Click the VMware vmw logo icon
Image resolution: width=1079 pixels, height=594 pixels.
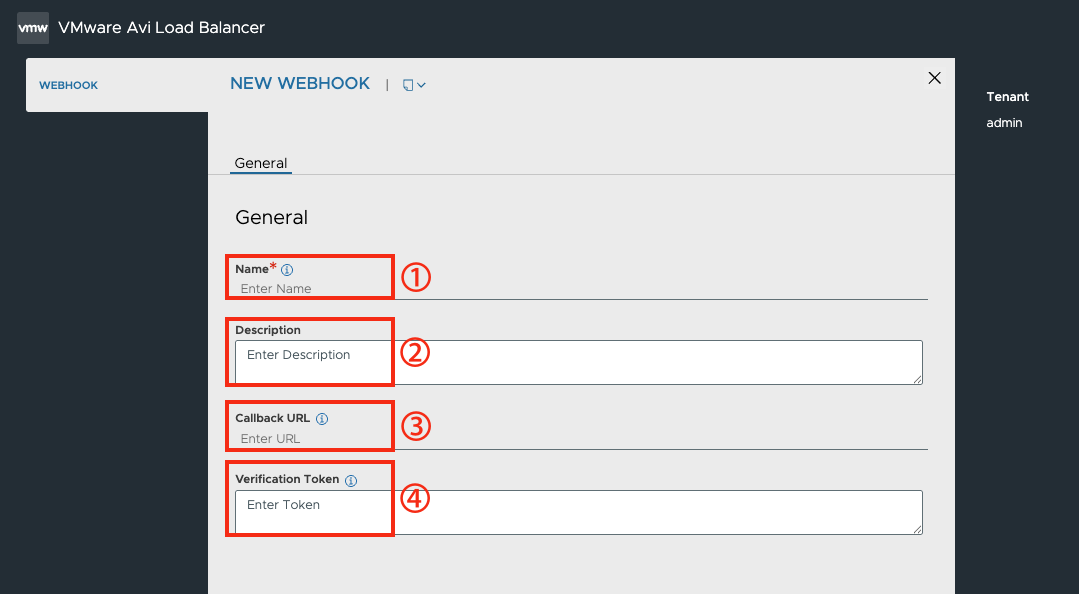tap(33, 28)
